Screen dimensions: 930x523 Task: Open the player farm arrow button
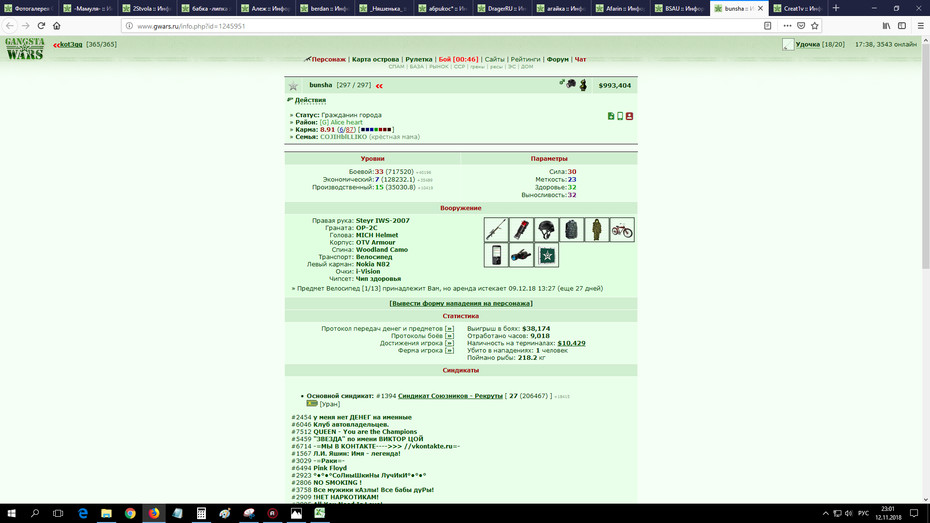(x=449, y=350)
